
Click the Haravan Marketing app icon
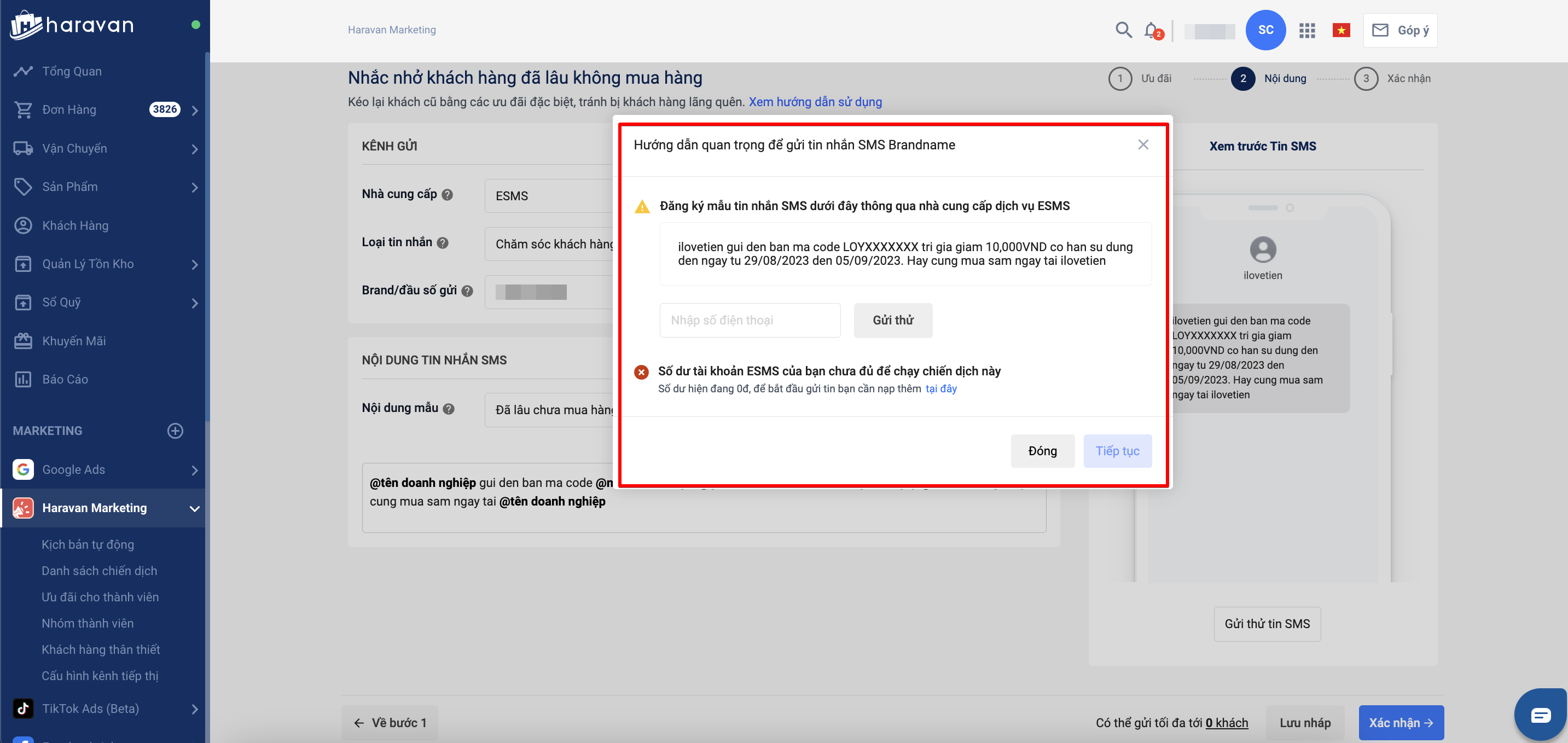(23, 508)
